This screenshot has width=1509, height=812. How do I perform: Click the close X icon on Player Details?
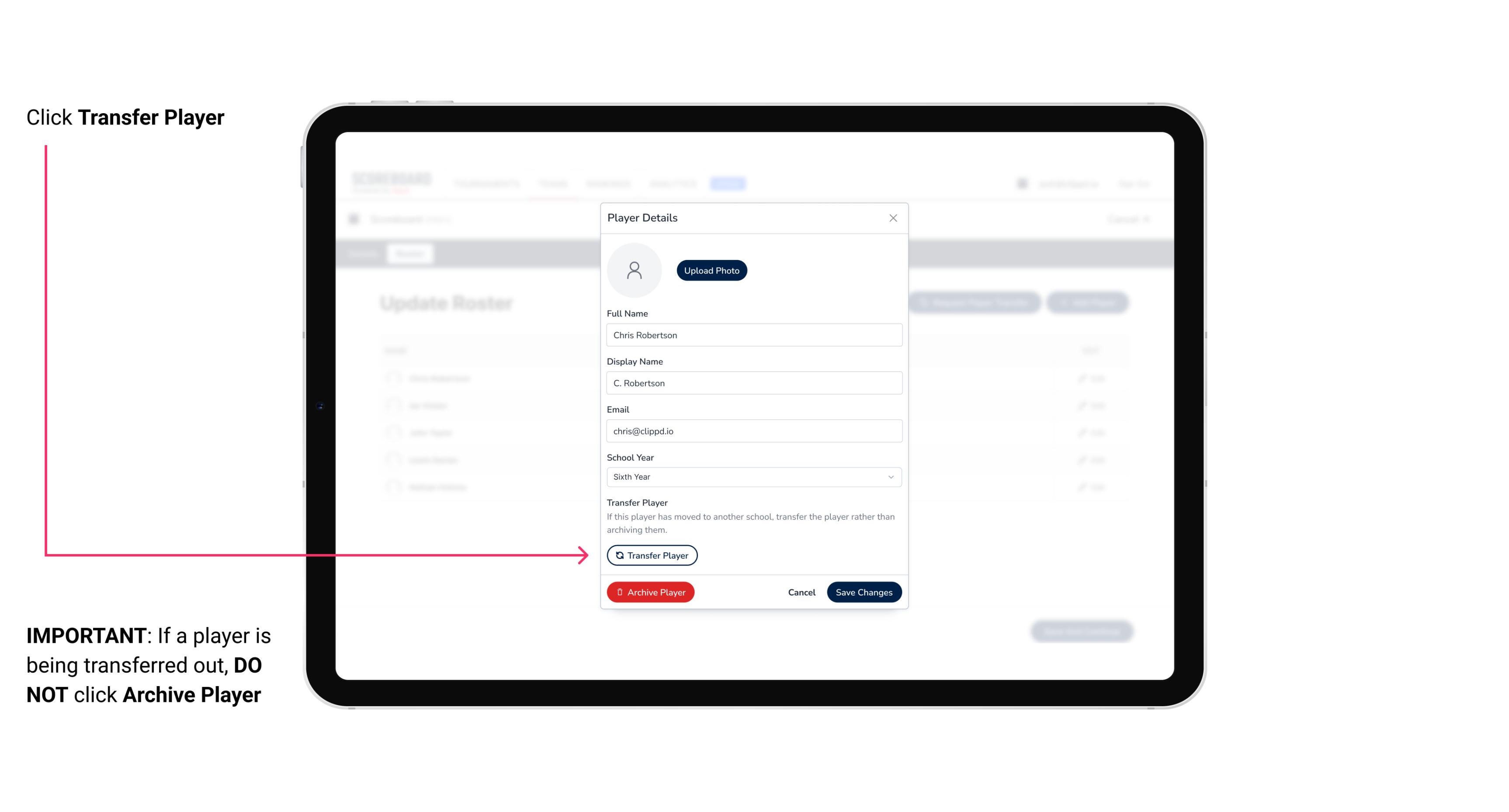point(893,218)
